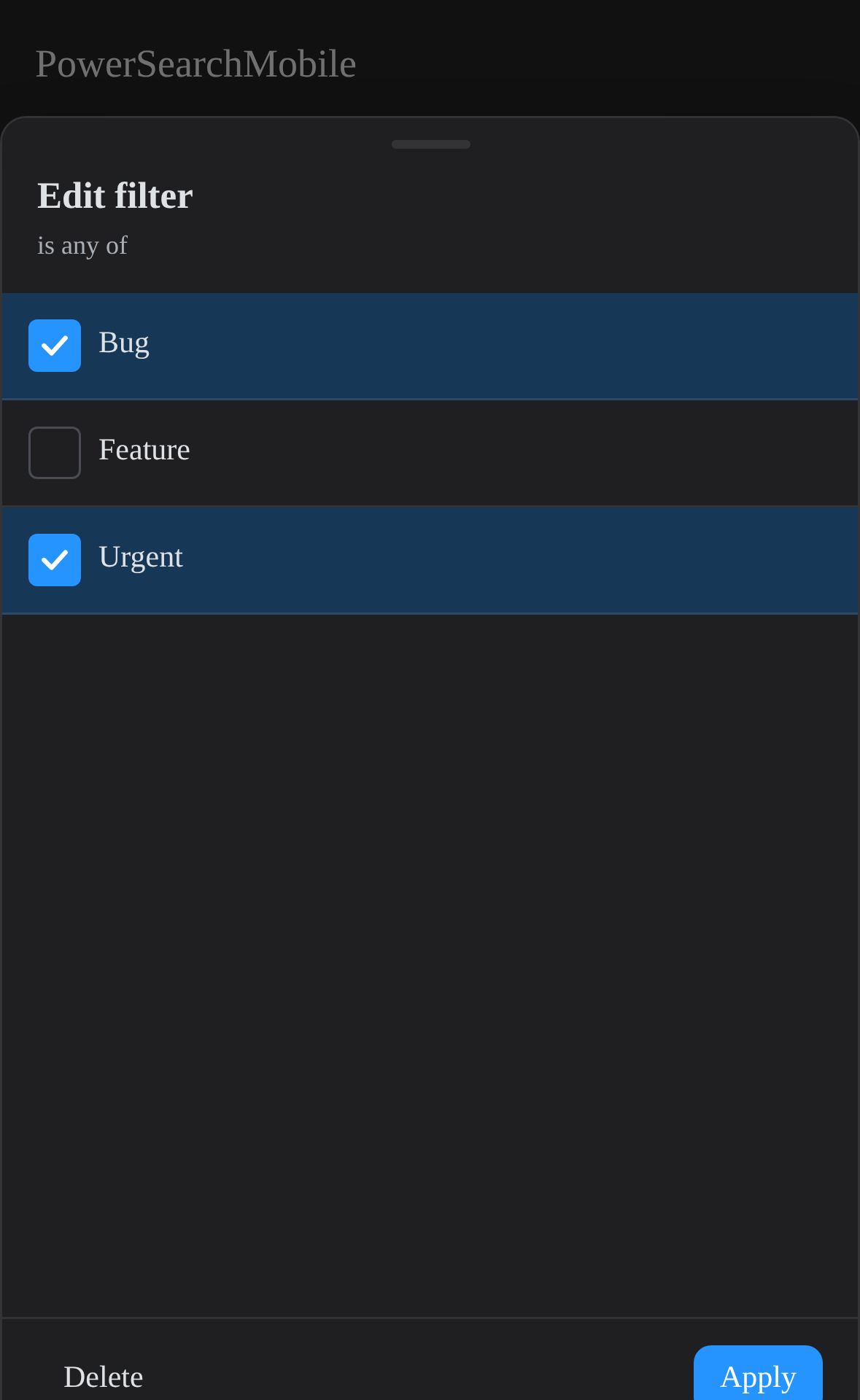Viewport: 860px width, 1400px height.
Task: Click the 'is any of' operator text
Action: [x=82, y=246]
